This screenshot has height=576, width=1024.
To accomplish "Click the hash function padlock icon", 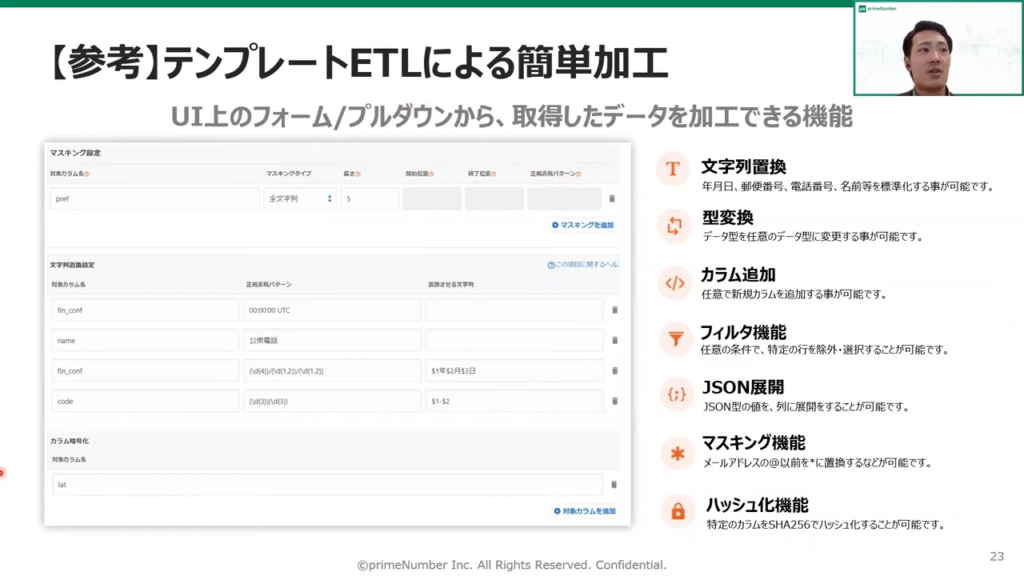I will tap(677, 511).
